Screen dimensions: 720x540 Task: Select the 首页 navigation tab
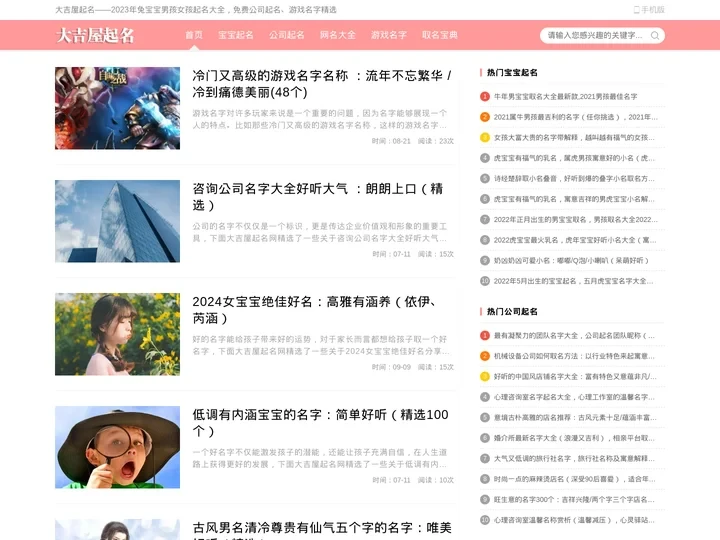coord(194,35)
